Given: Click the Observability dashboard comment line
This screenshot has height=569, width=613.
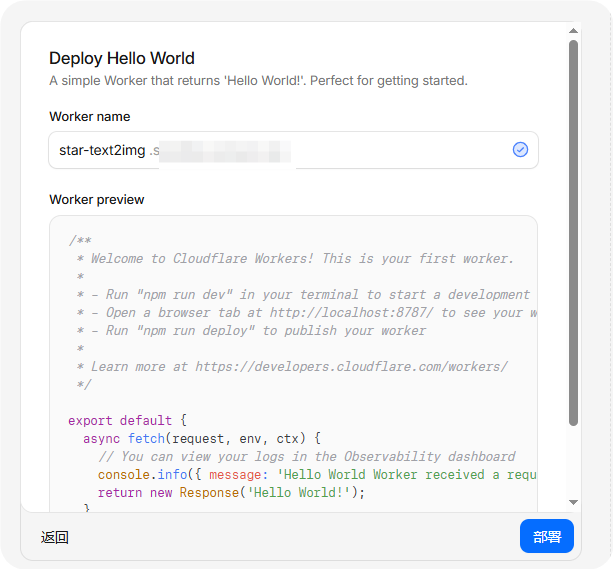Looking at the screenshot, I should pos(307,457).
